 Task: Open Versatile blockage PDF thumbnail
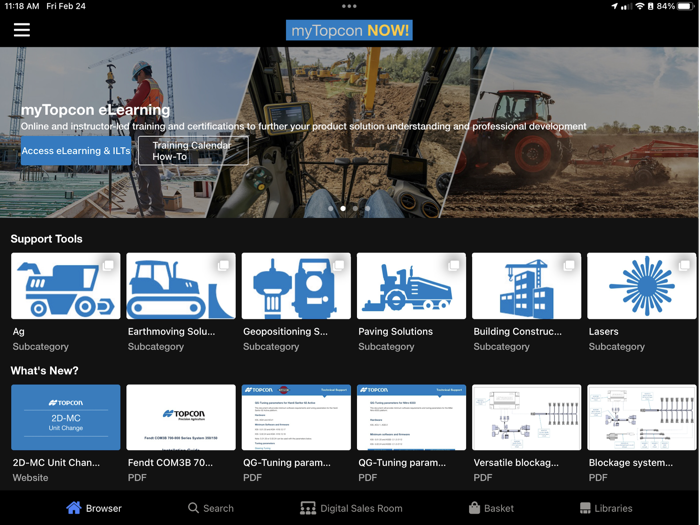[x=526, y=417]
